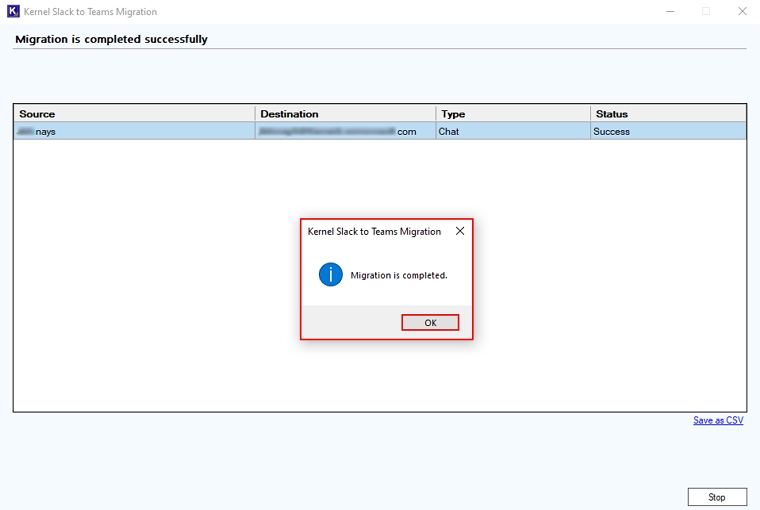Screen dimensions: 760x510
Task: Select the 'Chat' type cell
Action: click(513, 131)
